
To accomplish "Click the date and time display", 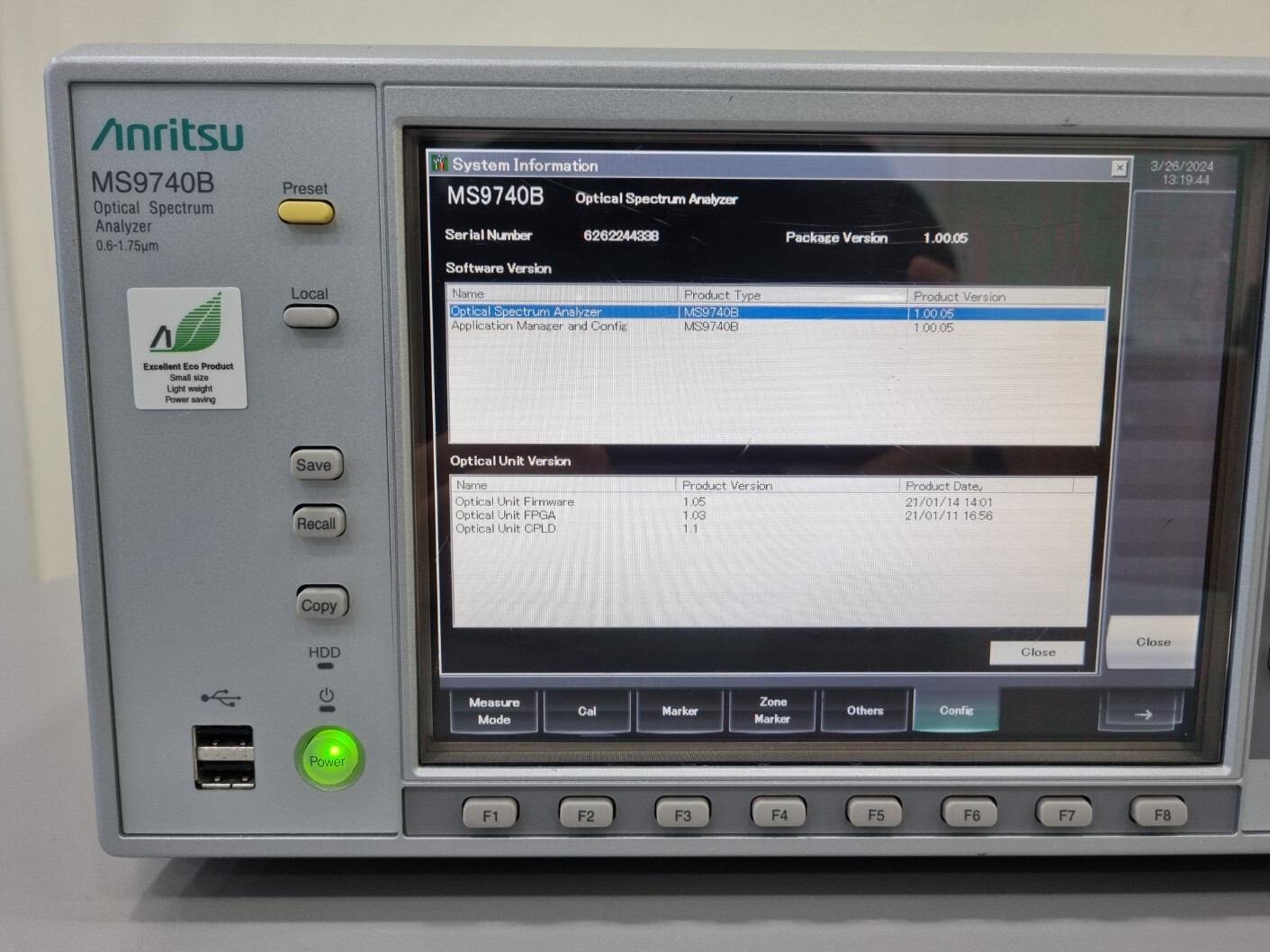I will [x=1183, y=173].
